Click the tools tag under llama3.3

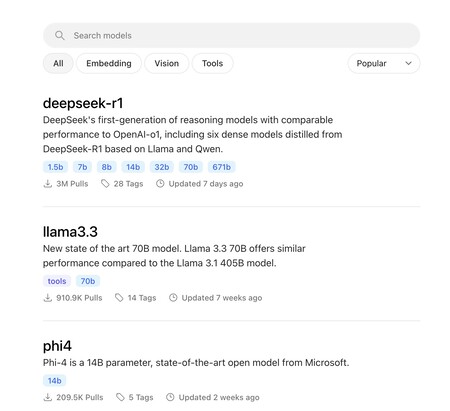[57, 281]
